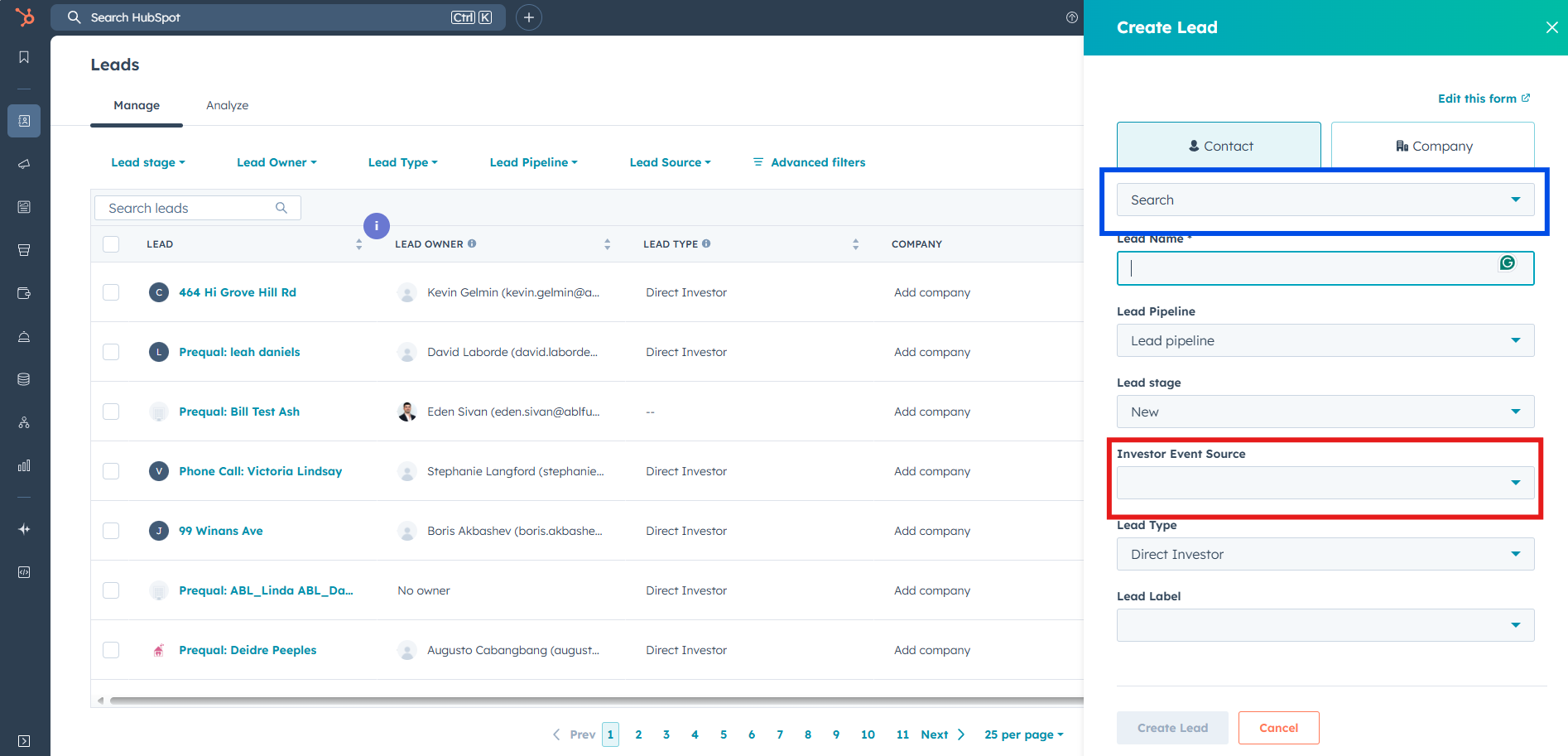1568x756 pixels.
Task: Click the plus icon beside HubSpot search
Action: (x=528, y=17)
